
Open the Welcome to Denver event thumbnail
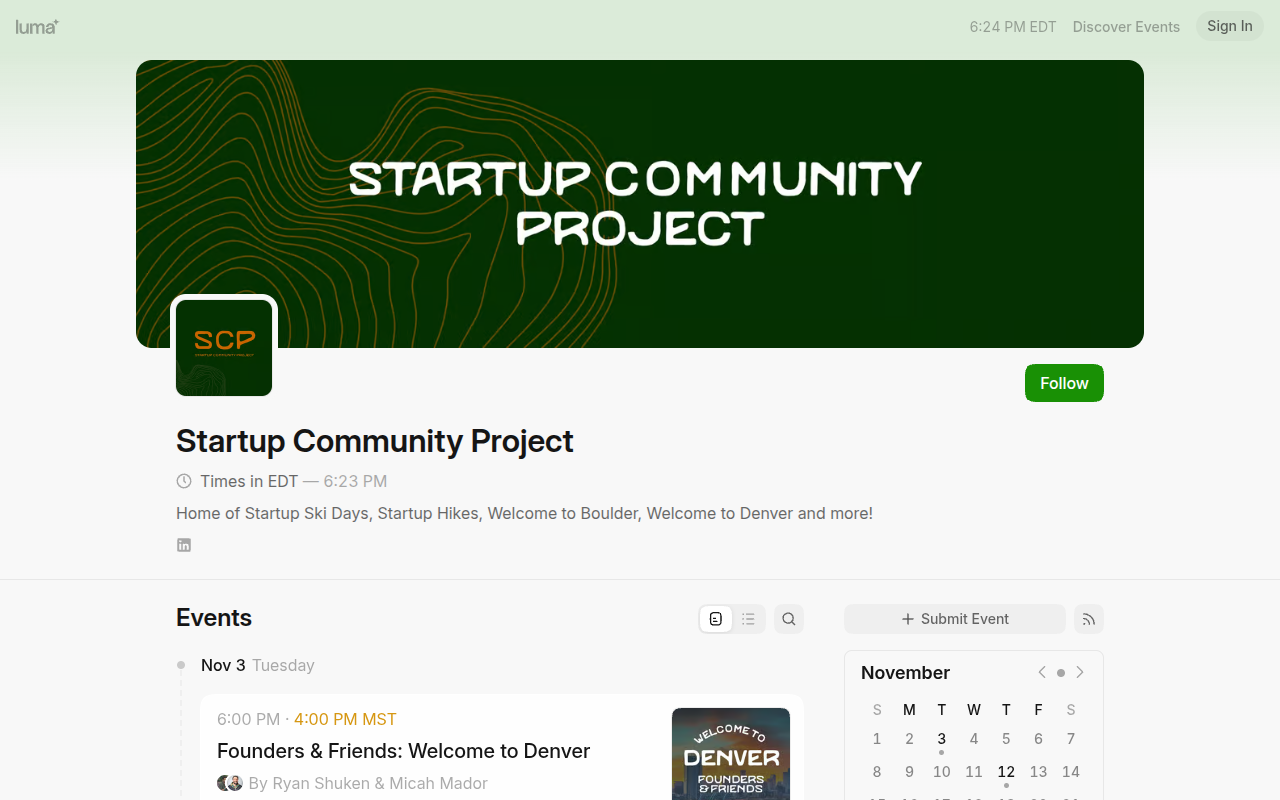point(731,754)
